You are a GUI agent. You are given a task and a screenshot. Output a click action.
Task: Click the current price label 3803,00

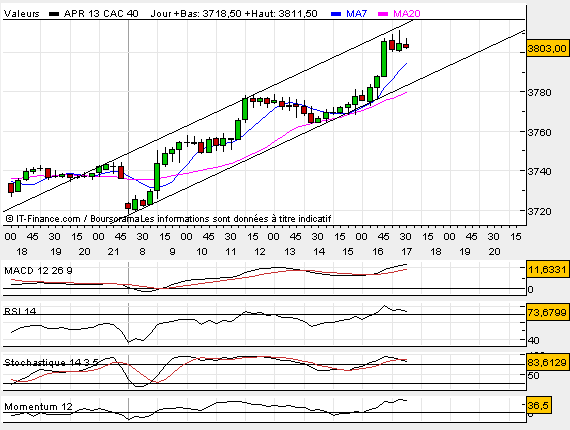pos(547,48)
